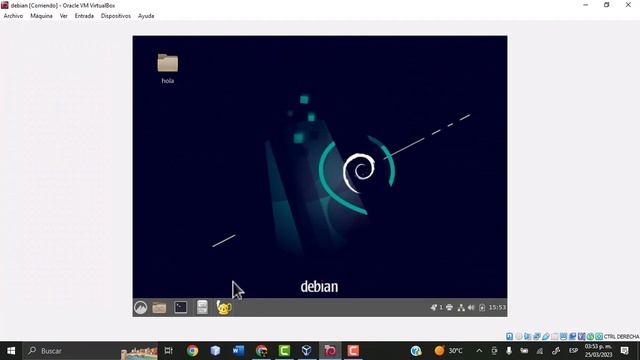Screen dimensions: 640x360
Task: Open the Máquina menu
Action: (x=41, y=16)
